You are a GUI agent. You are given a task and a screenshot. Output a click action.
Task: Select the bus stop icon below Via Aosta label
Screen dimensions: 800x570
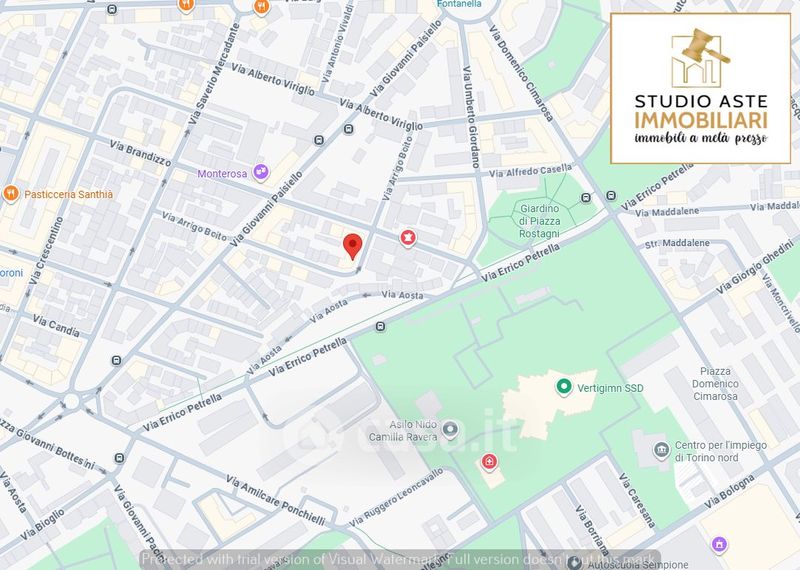pyautogui.click(x=380, y=326)
